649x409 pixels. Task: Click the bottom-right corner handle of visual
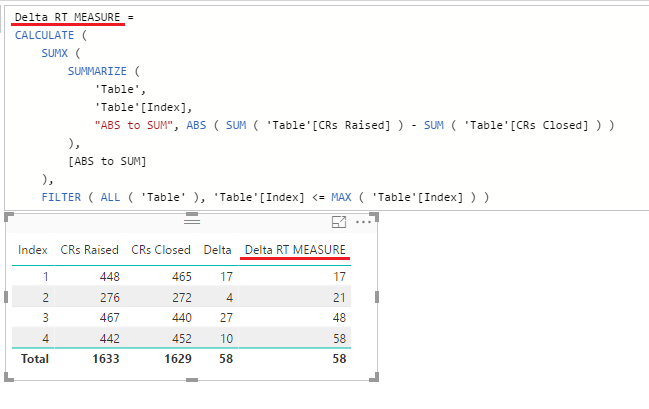tap(374, 377)
